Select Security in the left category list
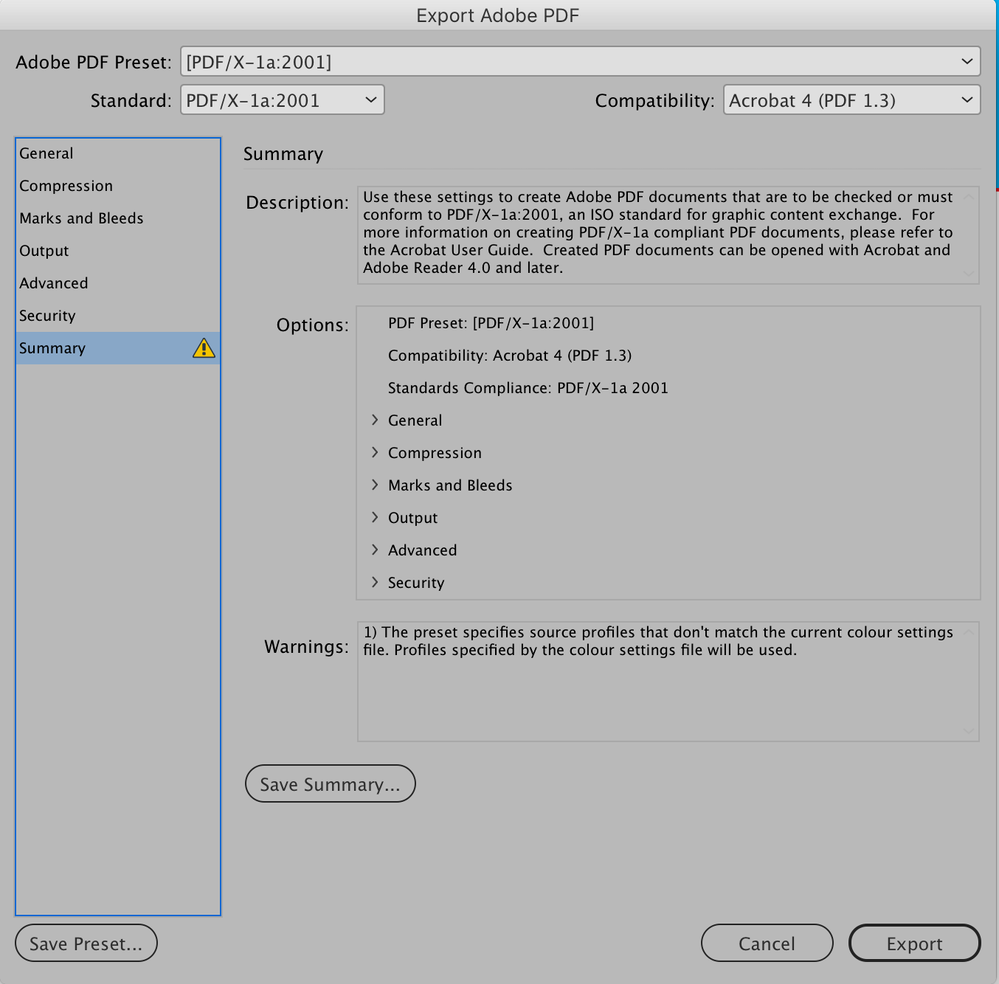Image resolution: width=999 pixels, height=984 pixels. click(x=118, y=315)
